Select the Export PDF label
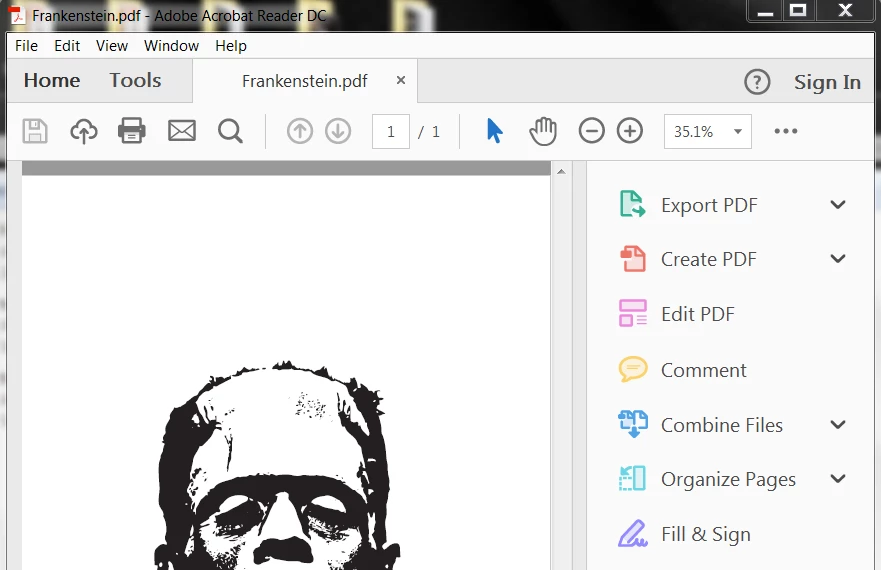This screenshot has height=570, width=881. pyautogui.click(x=709, y=205)
